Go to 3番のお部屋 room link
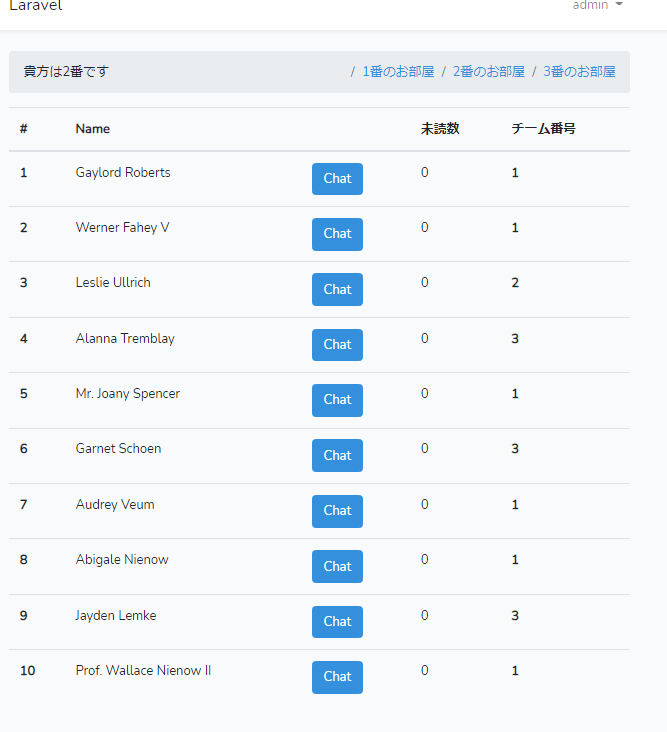This screenshot has width=667, height=732. 579,71
